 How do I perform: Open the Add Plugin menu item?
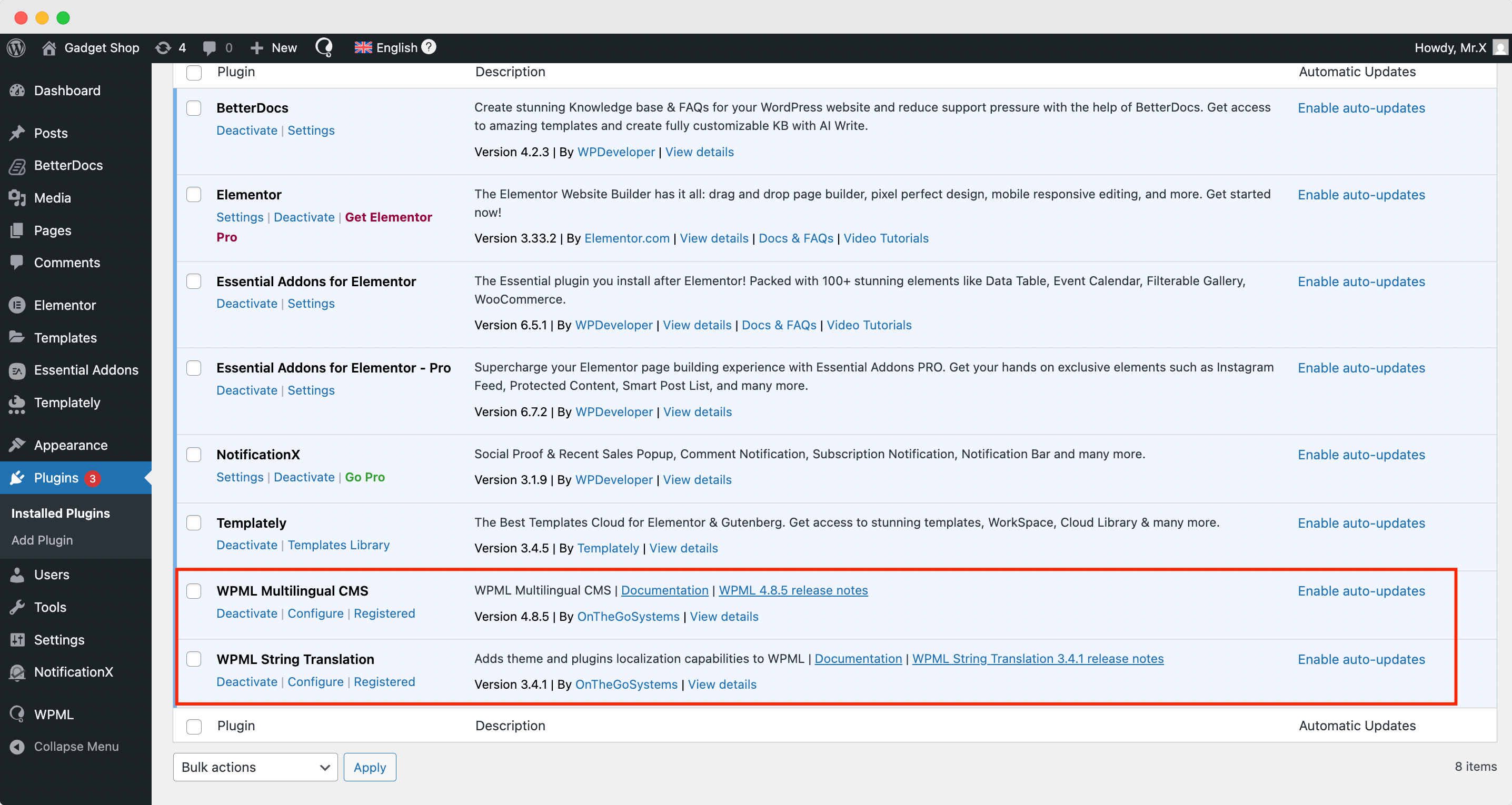[42, 540]
